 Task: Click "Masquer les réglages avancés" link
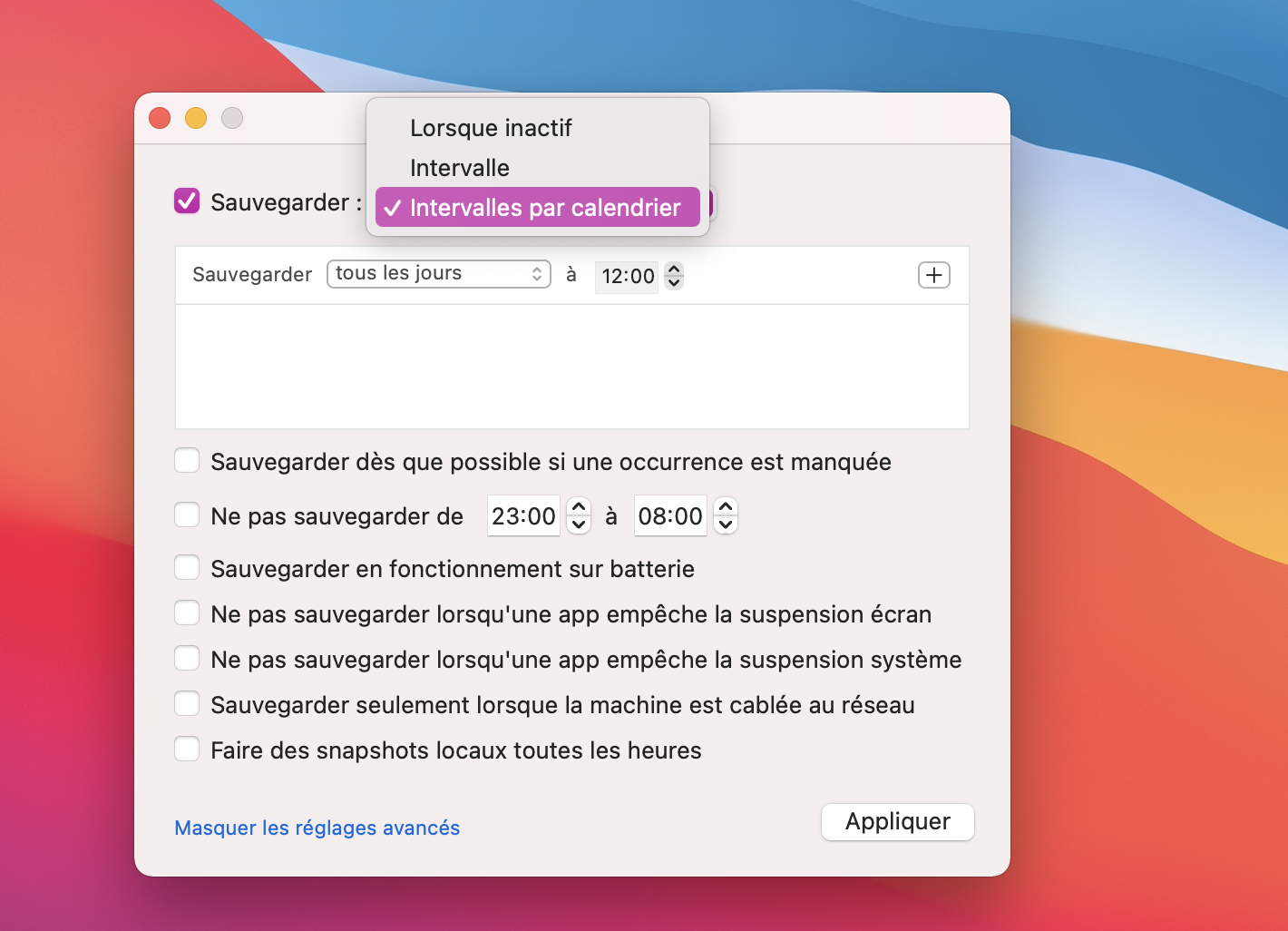[x=317, y=828]
